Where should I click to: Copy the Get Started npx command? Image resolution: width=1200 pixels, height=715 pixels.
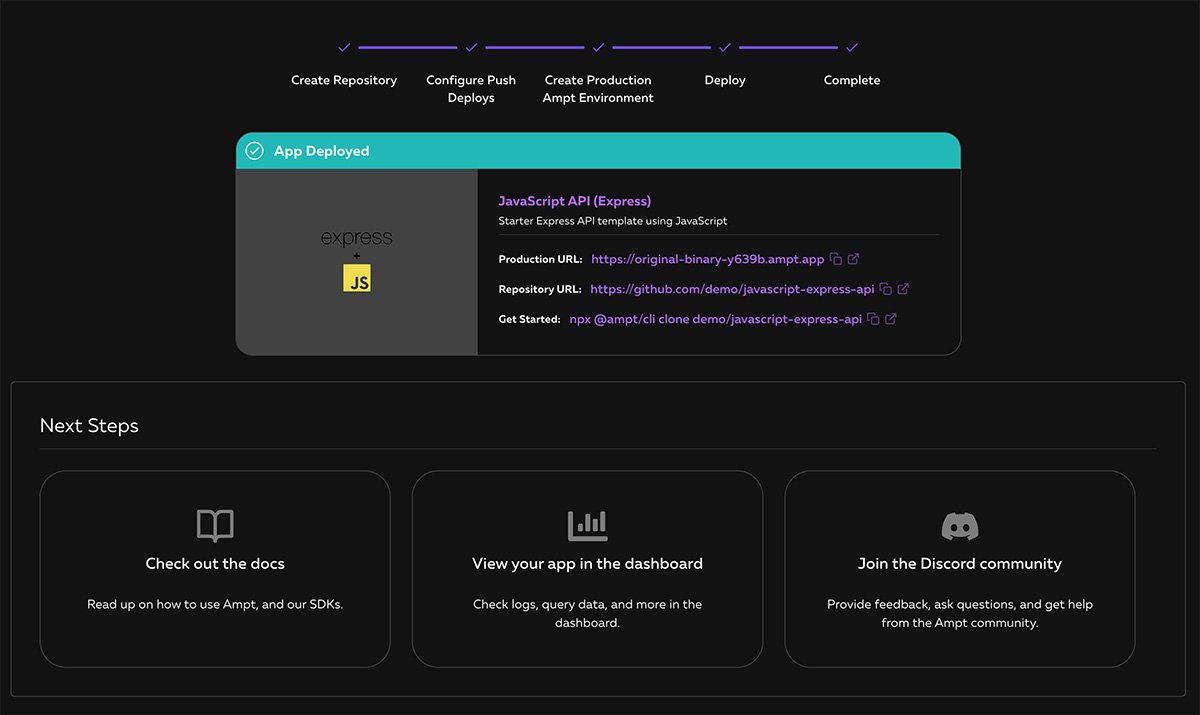point(873,319)
